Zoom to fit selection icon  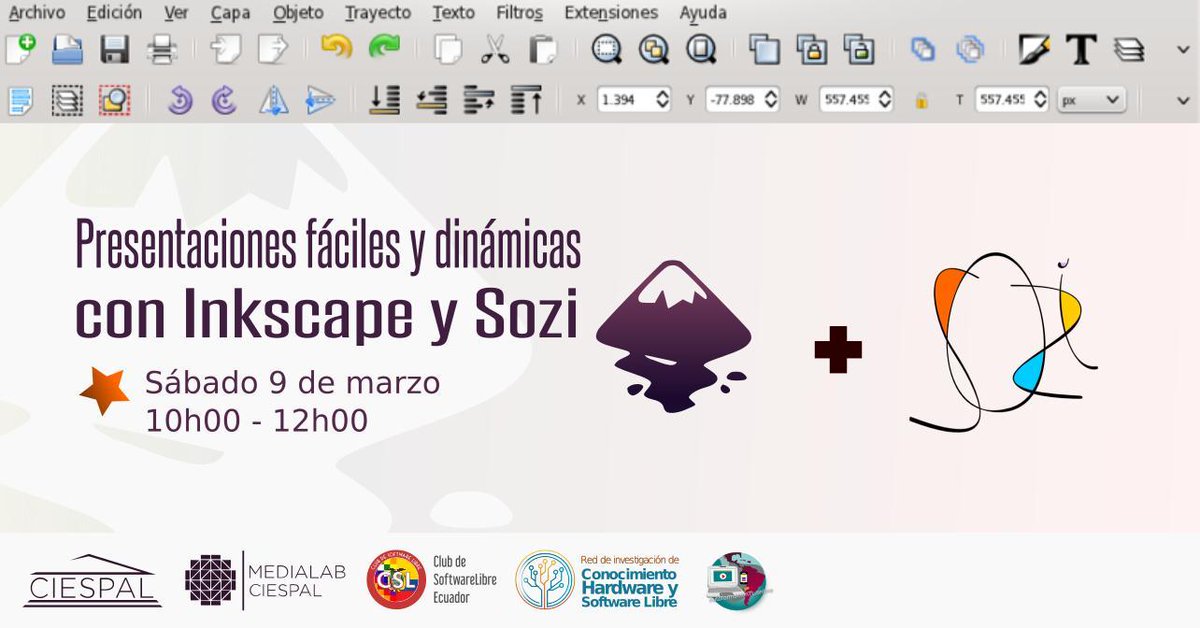coord(606,49)
